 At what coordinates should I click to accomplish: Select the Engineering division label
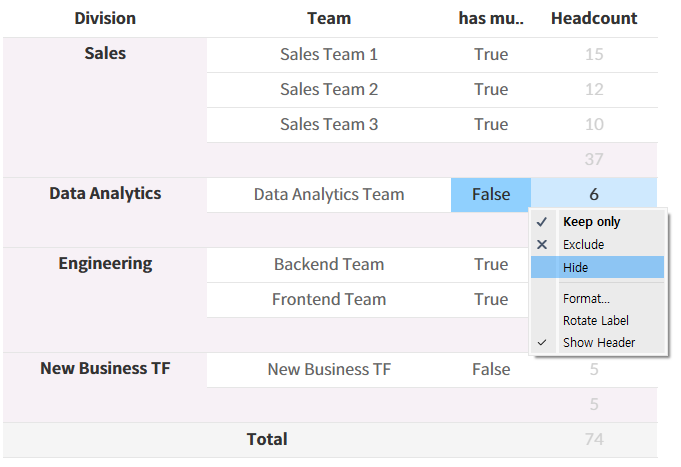[x=105, y=264]
